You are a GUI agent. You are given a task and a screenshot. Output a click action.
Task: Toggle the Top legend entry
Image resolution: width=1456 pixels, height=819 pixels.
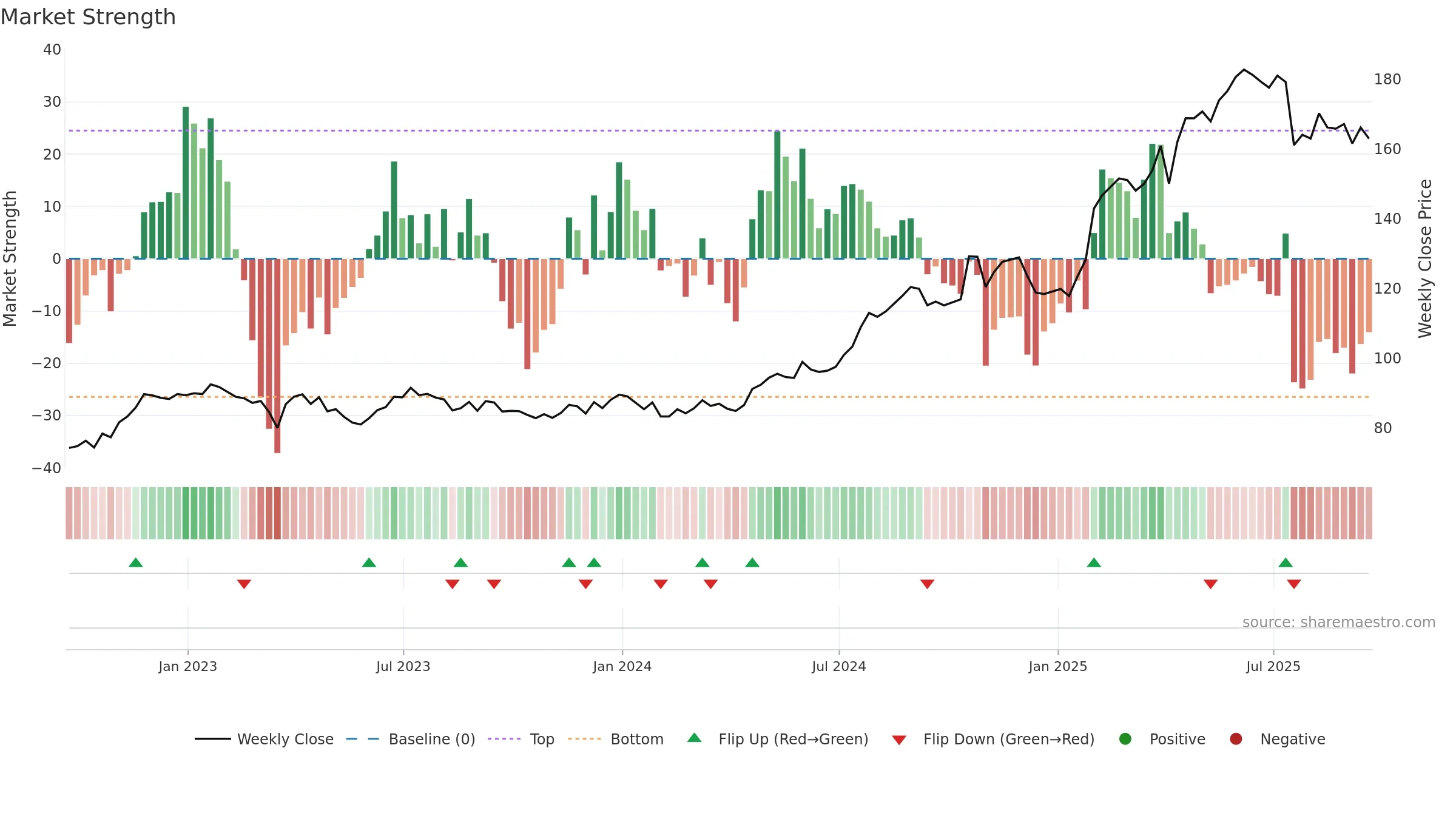pos(521,739)
